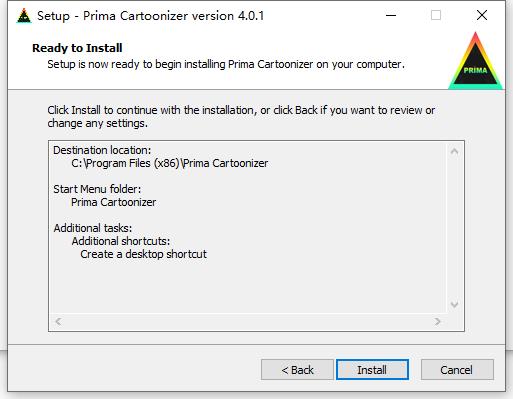Close the Setup window with the X
The height and width of the screenshot is (399, 513).
click(x=482, y=15)
